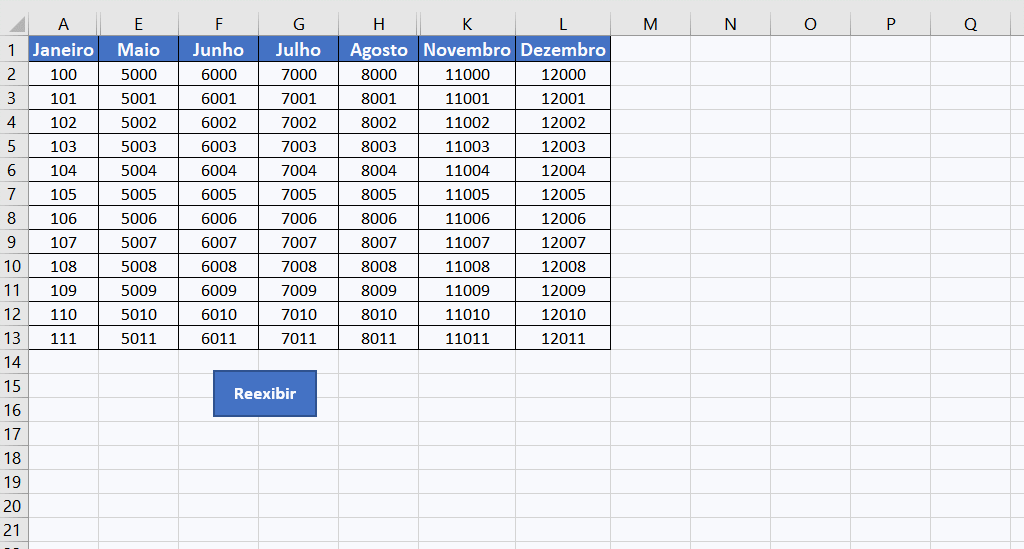The width and height of the screenshot is (1024, 549).
Task: Click the Janeiro header cell
Action: pos(63,50)
